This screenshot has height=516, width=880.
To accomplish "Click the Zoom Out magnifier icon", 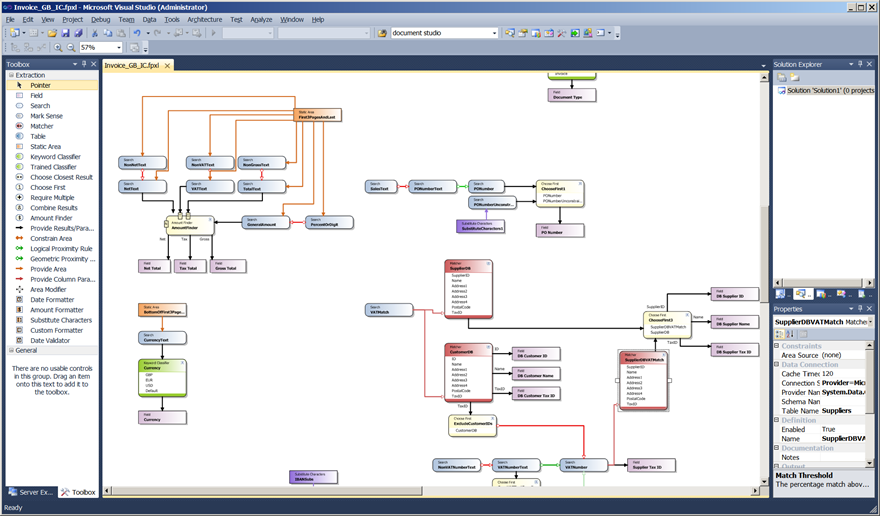I will pos(71,48).
